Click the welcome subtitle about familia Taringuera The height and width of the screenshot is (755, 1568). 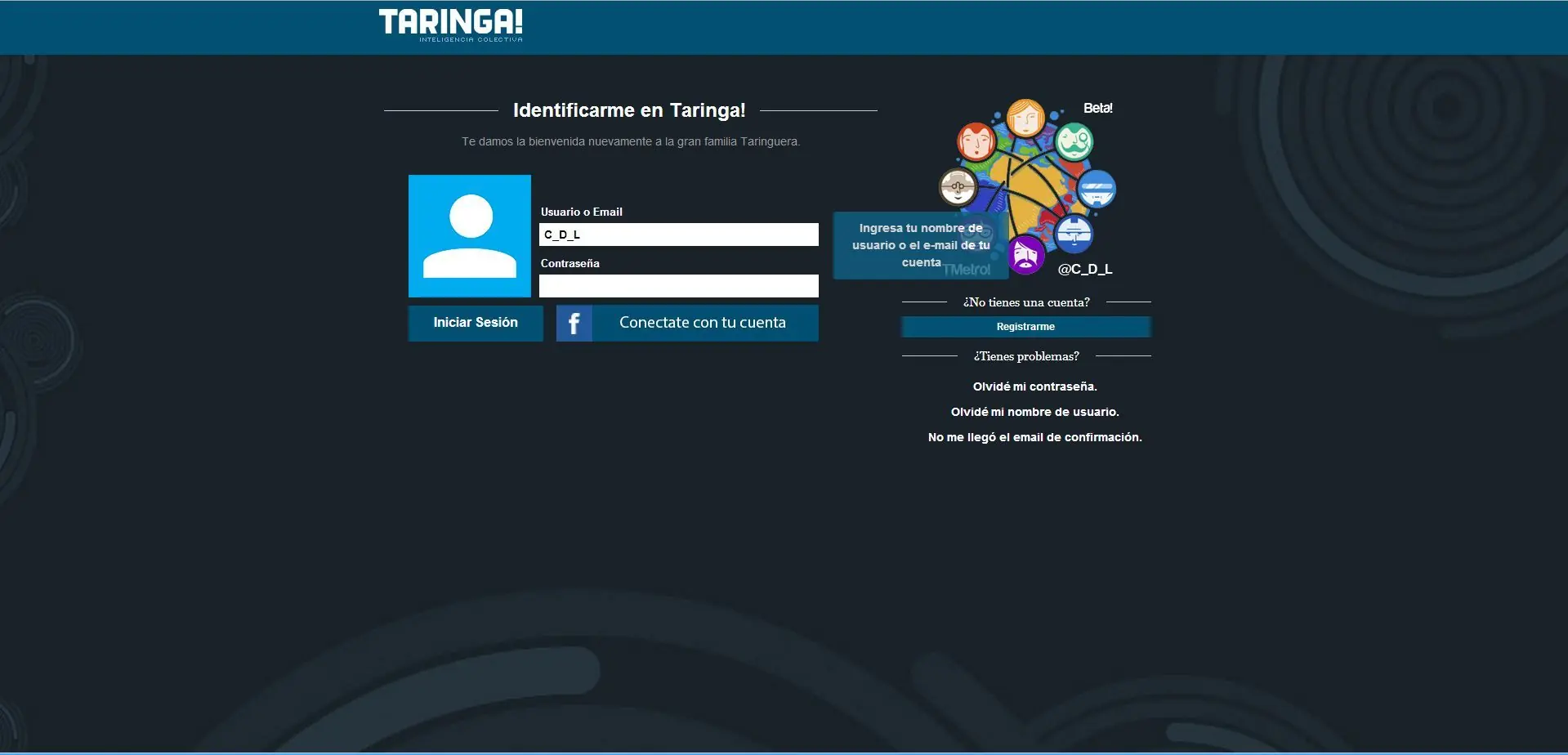pyautogui.click(x=631, y=141)
